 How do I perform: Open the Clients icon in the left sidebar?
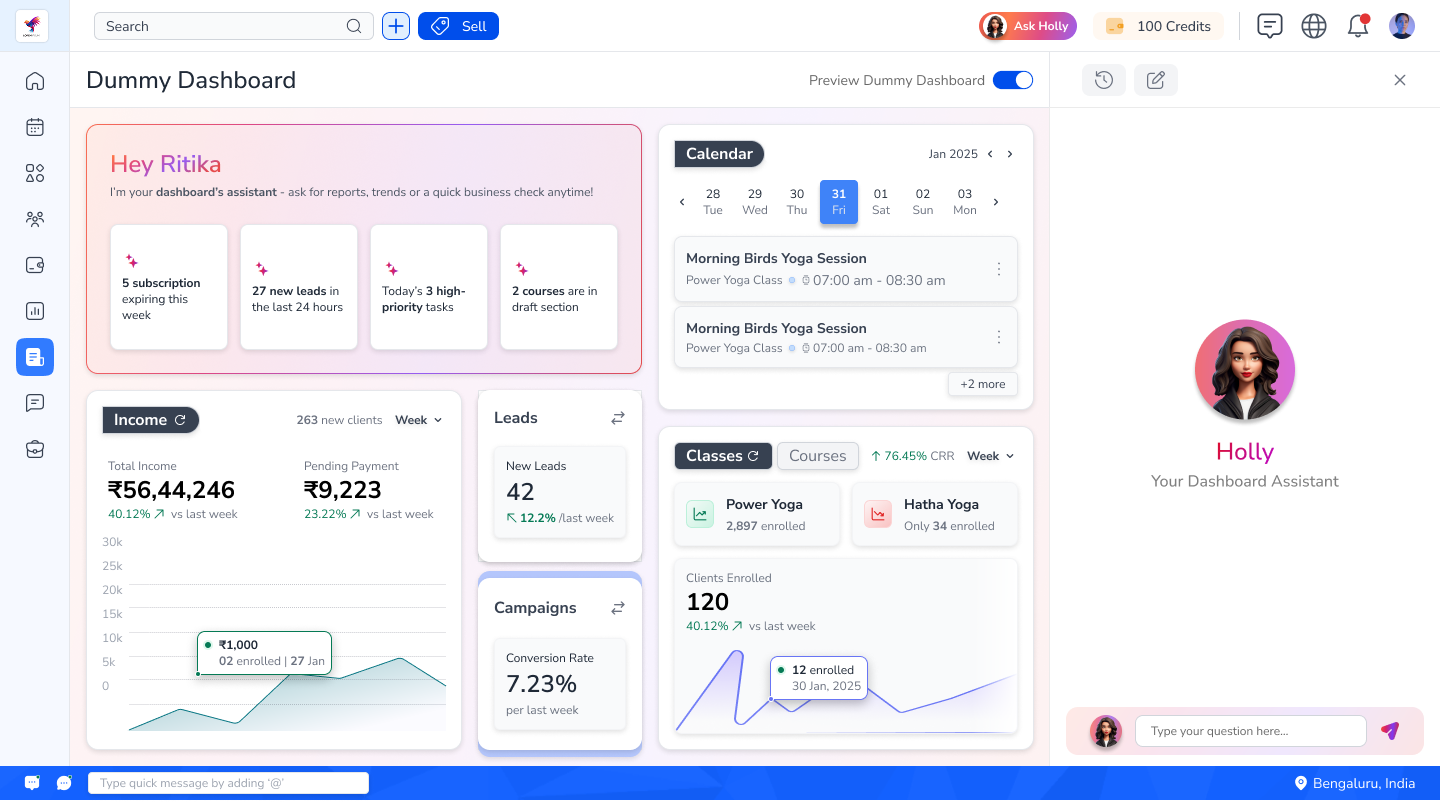tap(35, 218)
